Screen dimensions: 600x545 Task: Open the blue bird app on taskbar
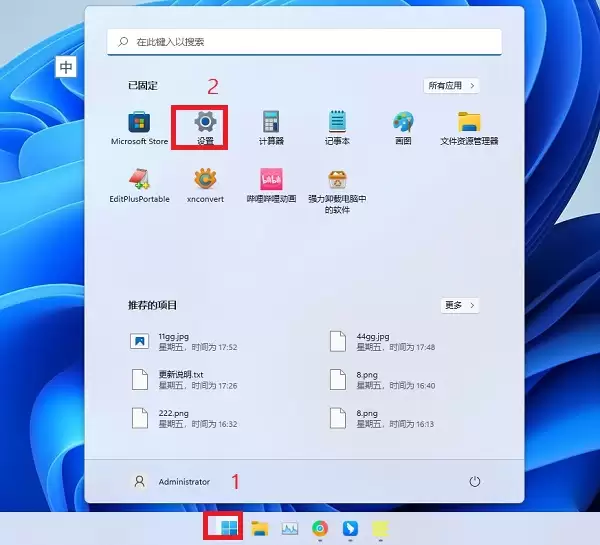pyautogui.click(x=350, y=529)
